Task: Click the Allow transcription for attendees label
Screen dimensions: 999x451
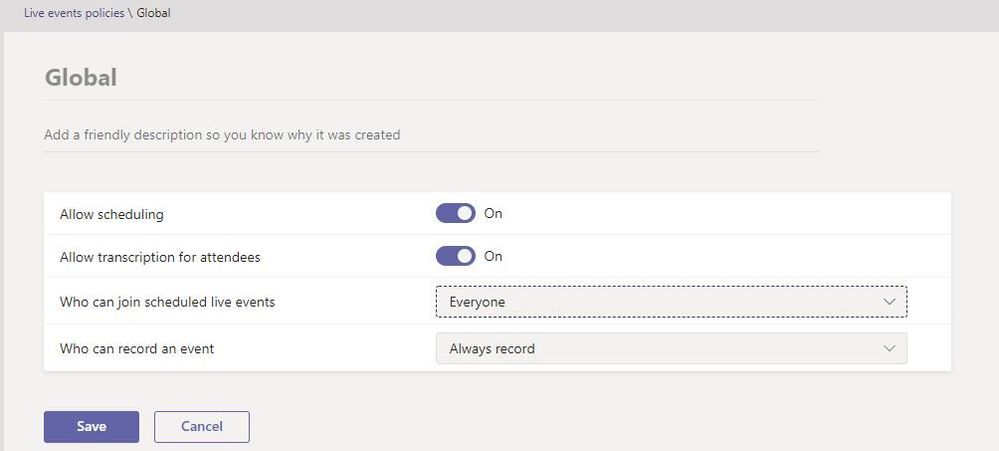Action: [160, 257]
